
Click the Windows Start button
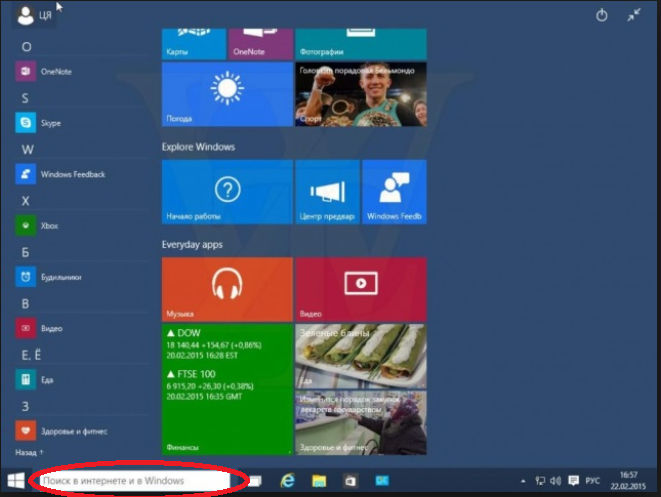pyautogui.click(x=15, y=481)
